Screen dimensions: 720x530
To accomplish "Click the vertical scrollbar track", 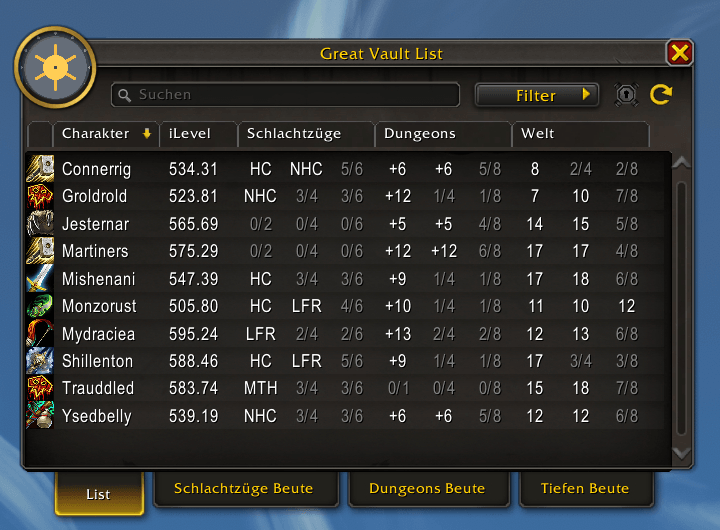I will point(681,308).
